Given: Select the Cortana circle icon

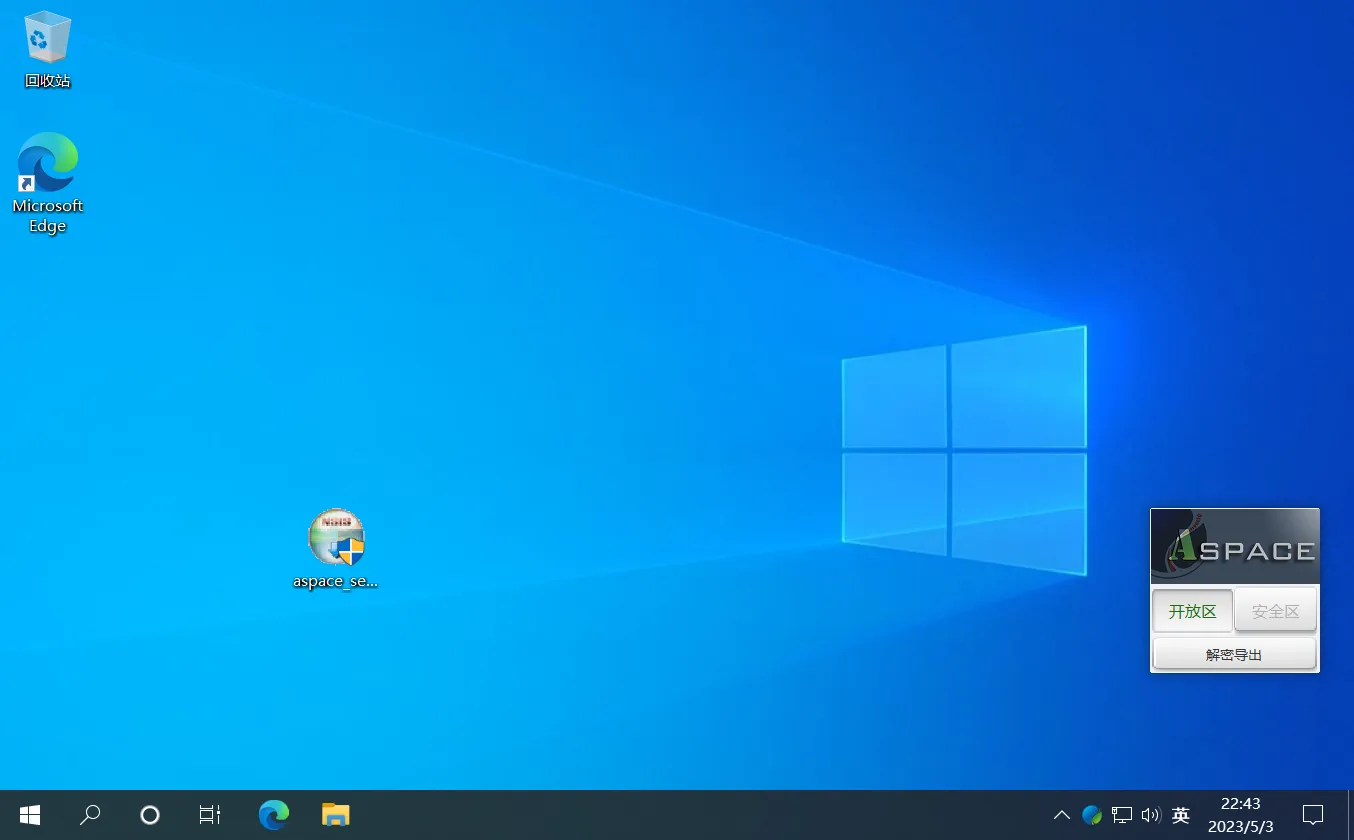Looking at the screenshot, I should 149,815.
